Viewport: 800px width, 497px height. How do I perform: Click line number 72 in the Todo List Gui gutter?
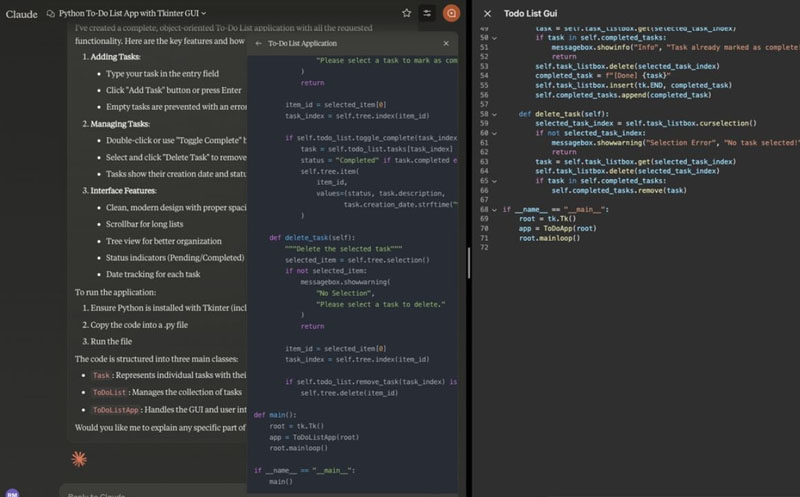(484, 247)
